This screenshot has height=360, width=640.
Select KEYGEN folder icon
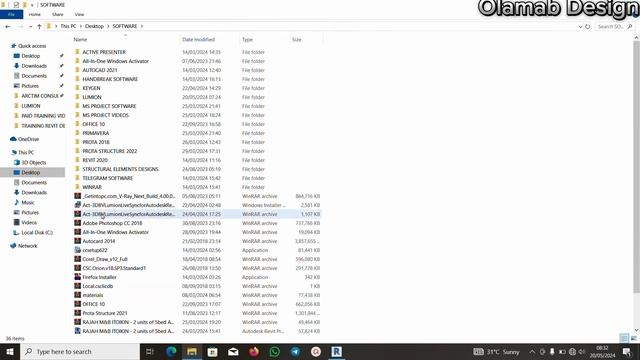coord(78,88)
